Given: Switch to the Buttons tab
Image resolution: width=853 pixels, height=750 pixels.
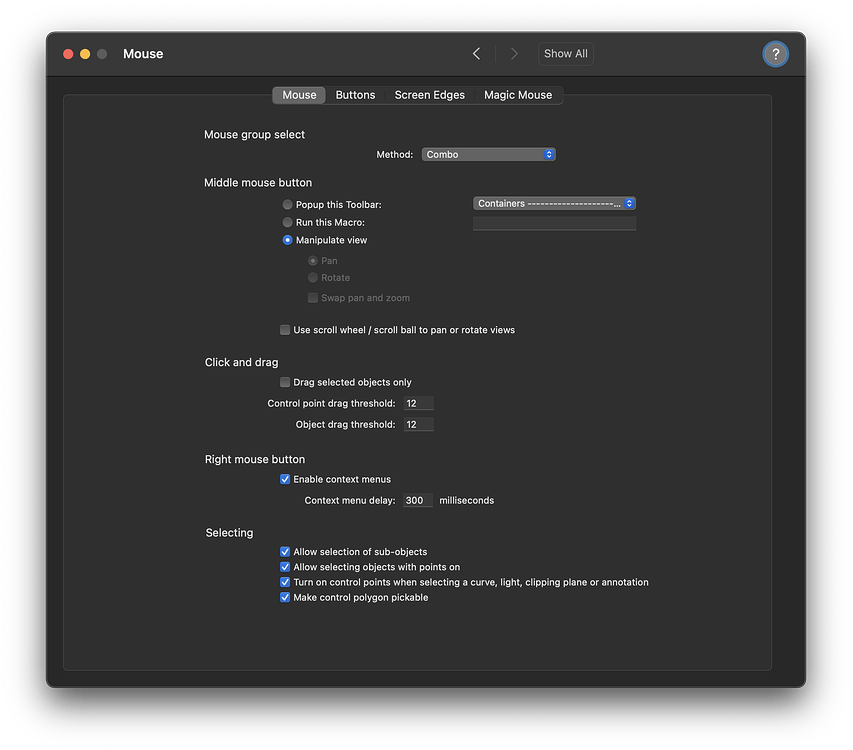Looking at the screenshot, I should (355, 94).
